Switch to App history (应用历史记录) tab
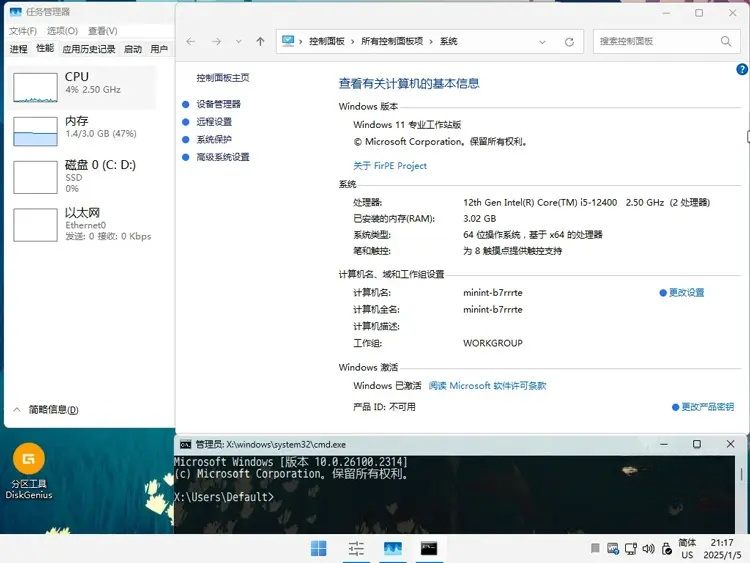The height and width of the screenshot is (563, 750). [x=88, y=49]
